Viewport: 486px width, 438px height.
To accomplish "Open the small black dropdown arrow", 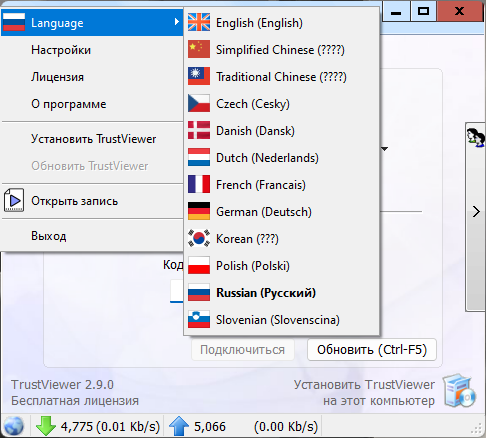I will 384,149.
